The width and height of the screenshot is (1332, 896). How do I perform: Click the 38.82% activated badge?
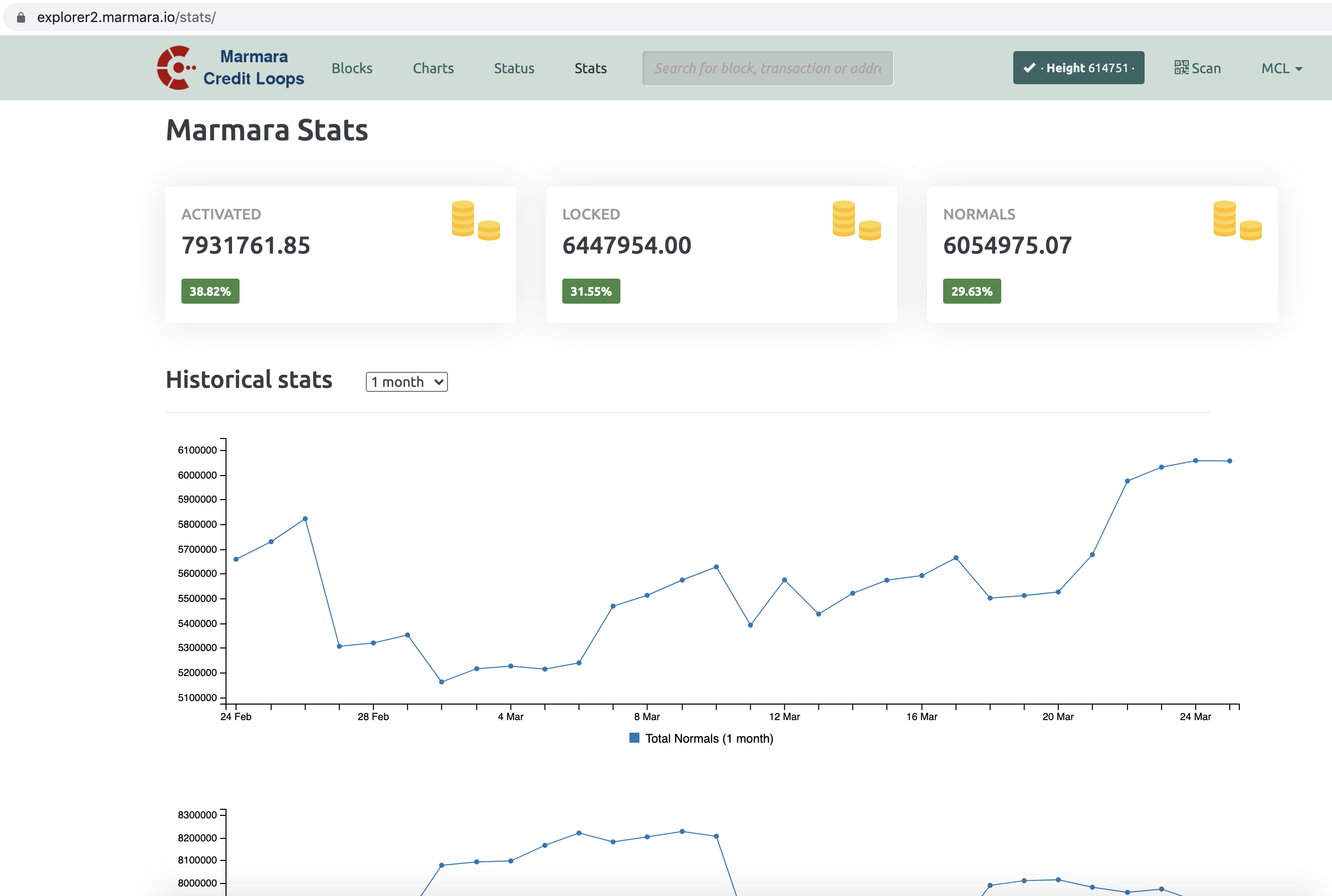pos(209,292)
